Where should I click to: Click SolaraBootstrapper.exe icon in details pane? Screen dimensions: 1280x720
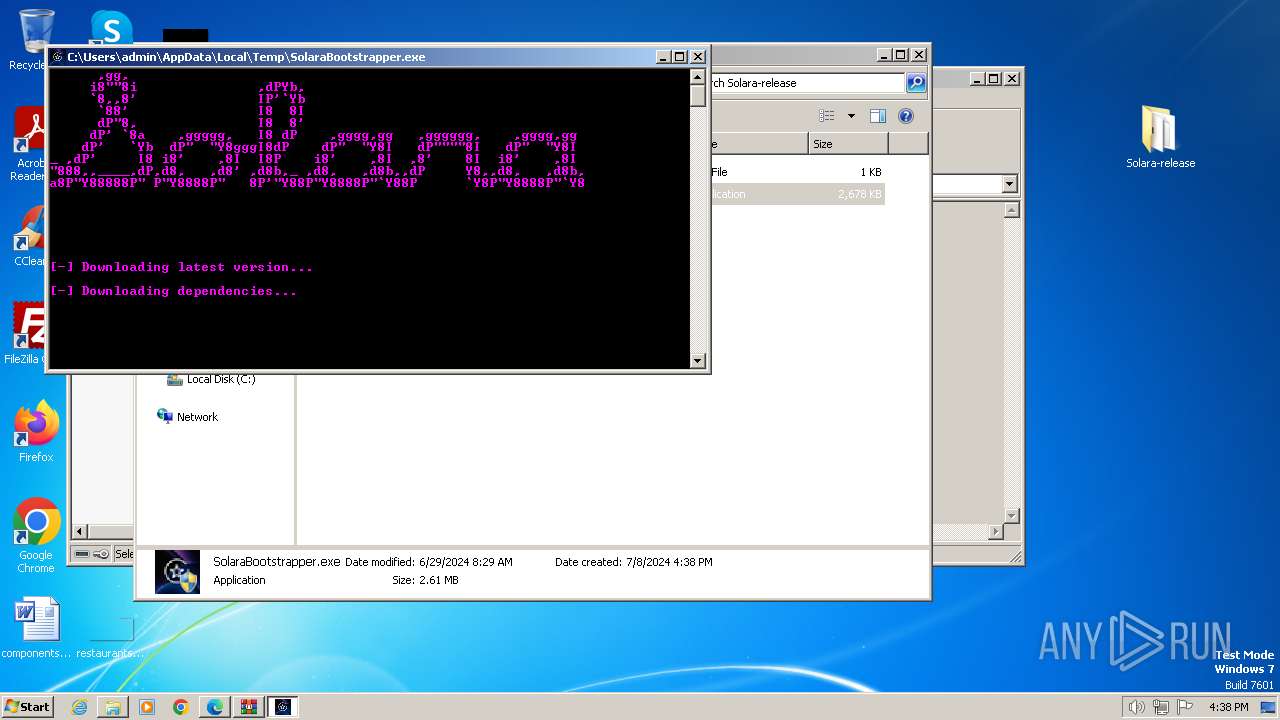tap(177, 571)
